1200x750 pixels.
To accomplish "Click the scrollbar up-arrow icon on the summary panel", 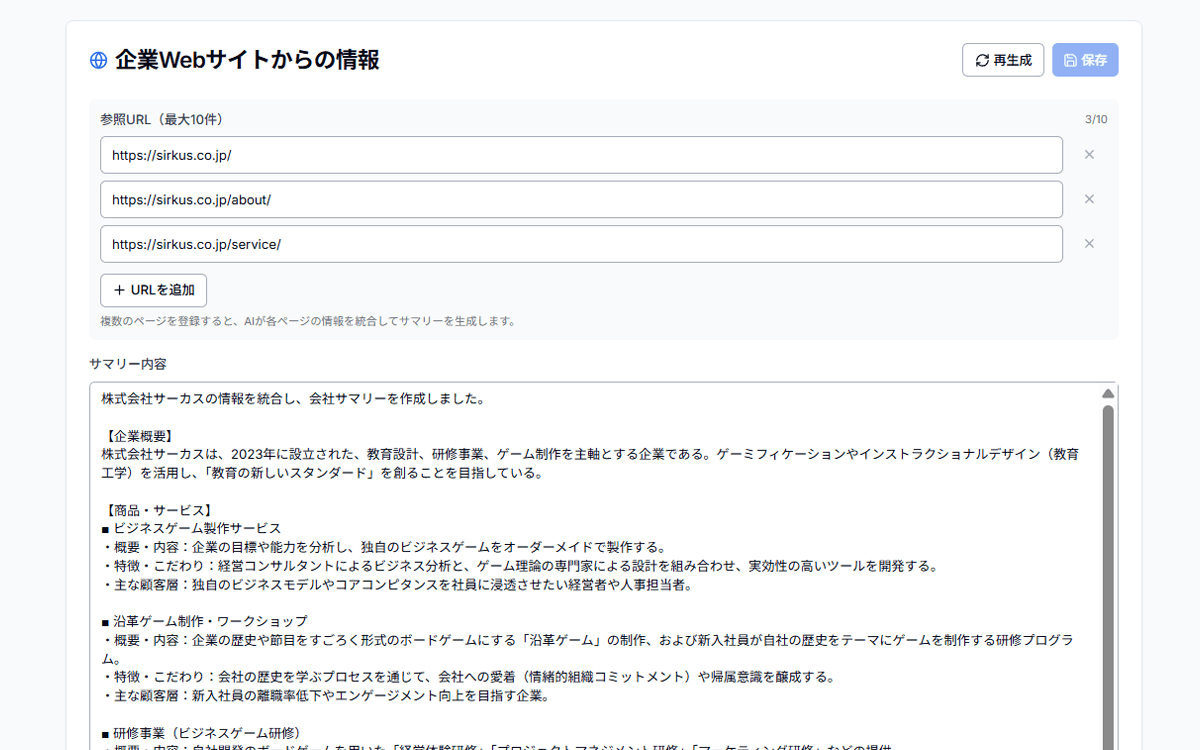I will pyautogui.click(x=1107, y=393).
